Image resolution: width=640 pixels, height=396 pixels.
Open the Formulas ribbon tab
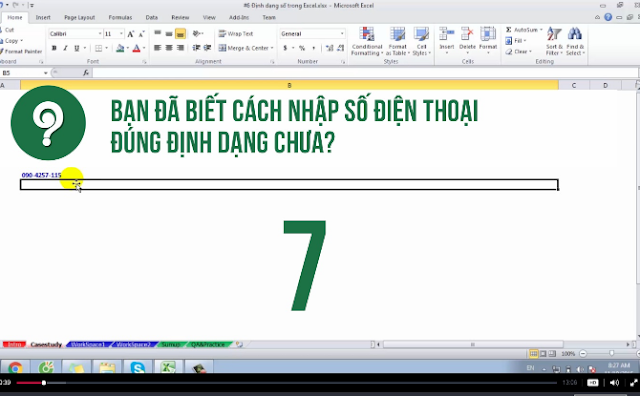point(120,18)
